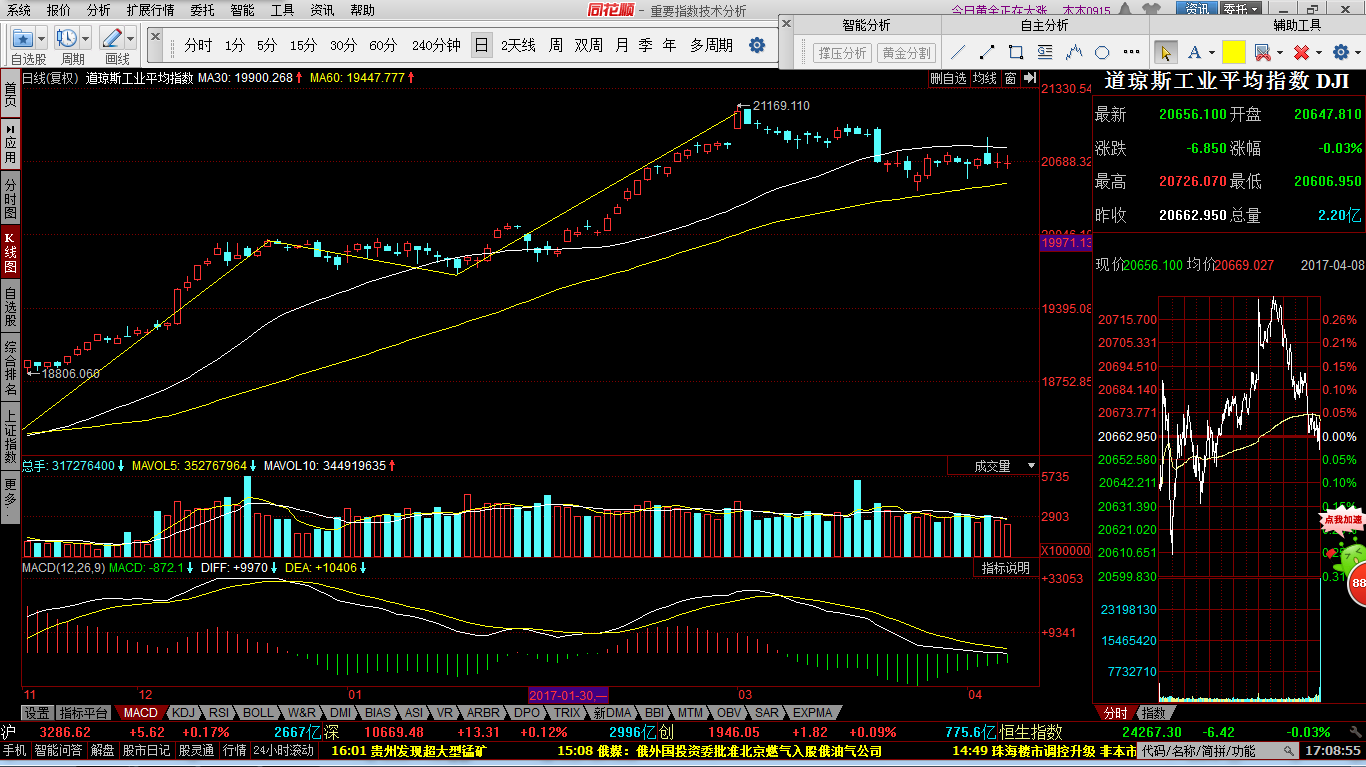
Task: Select the 日 daily period
Action: click(482, 45)
